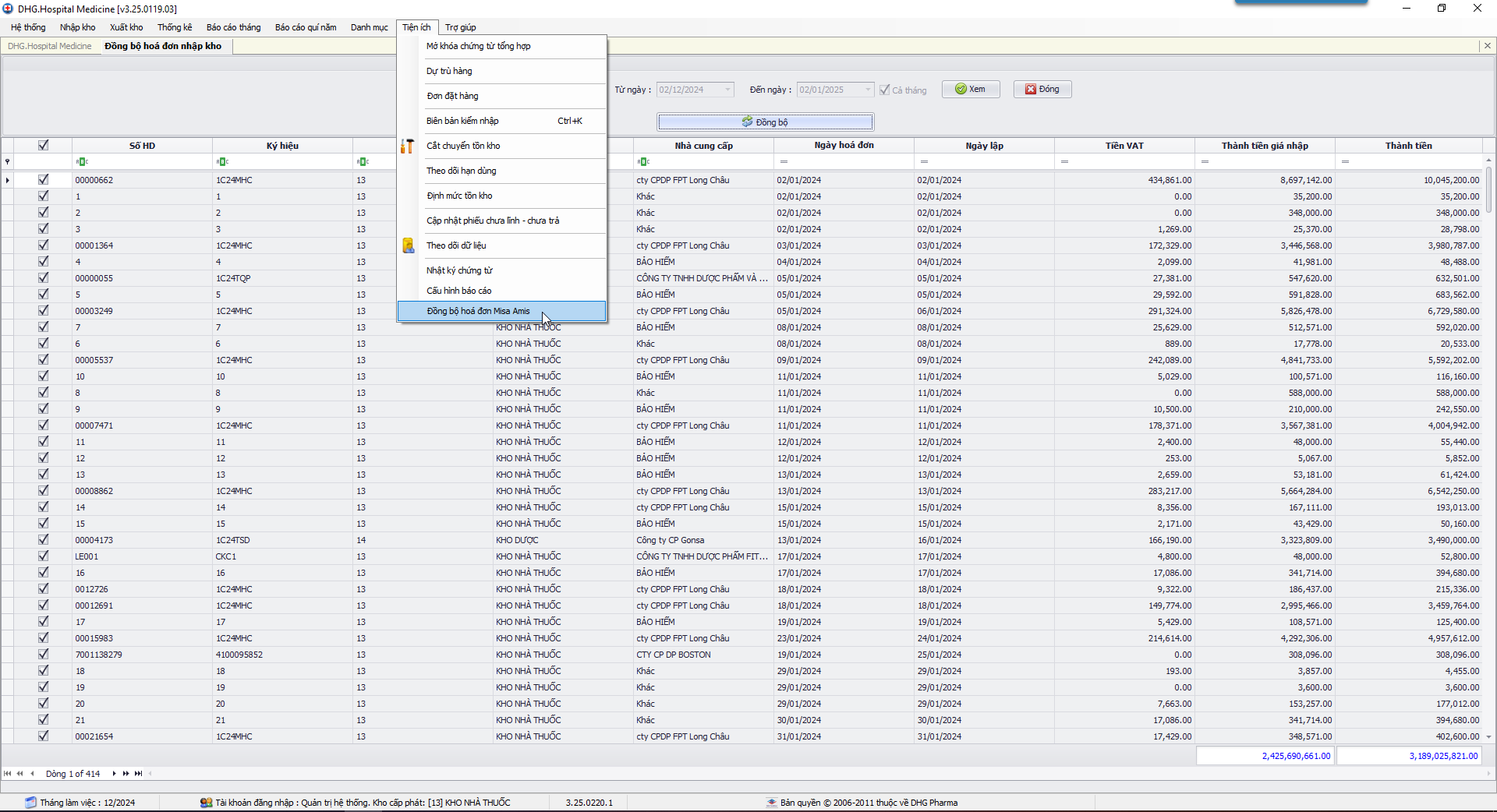Click the current row indicator arrow
This screenshot has height=812, width=1497.
coord(8,180)
